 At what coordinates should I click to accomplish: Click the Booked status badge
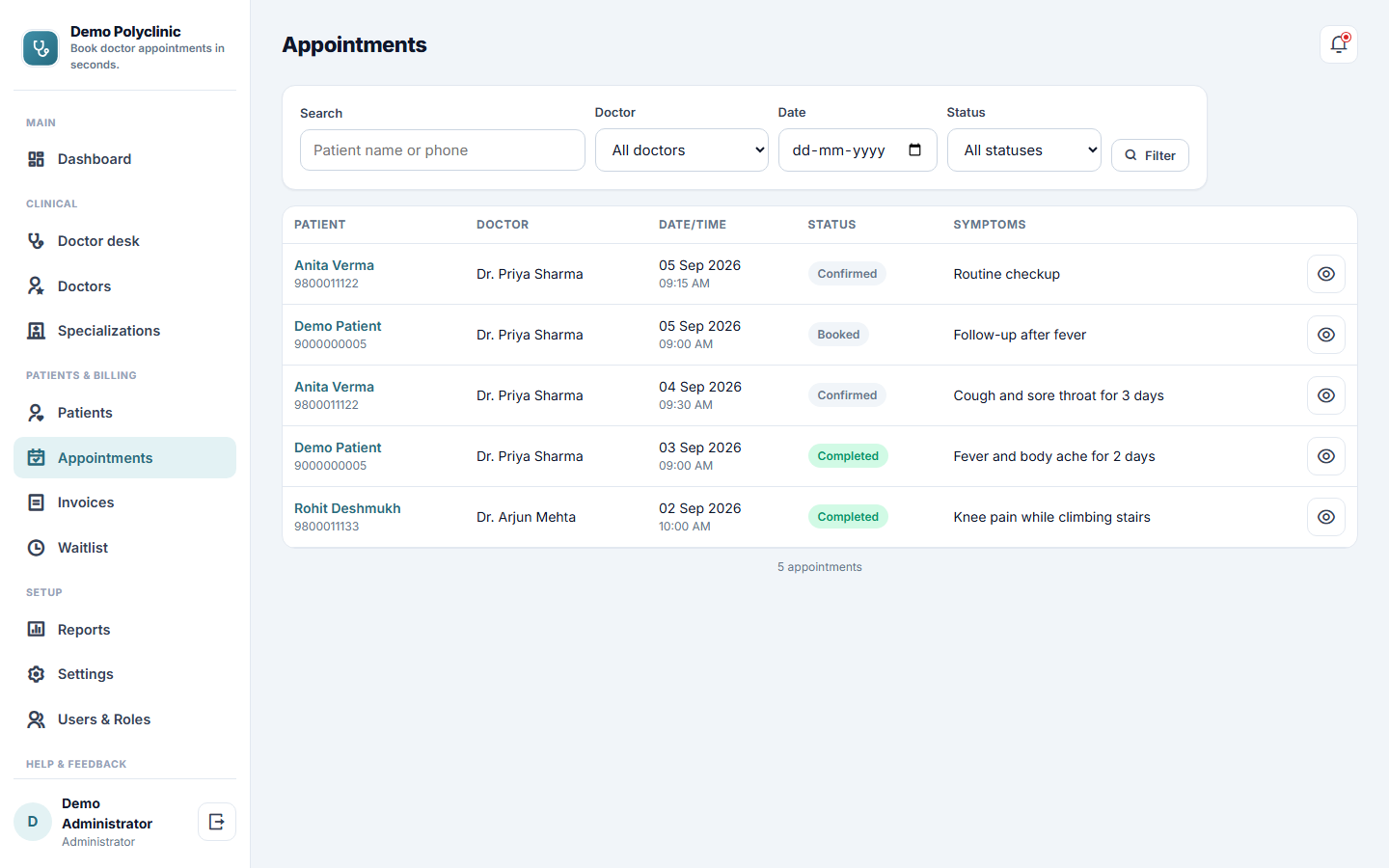[838, 335]
